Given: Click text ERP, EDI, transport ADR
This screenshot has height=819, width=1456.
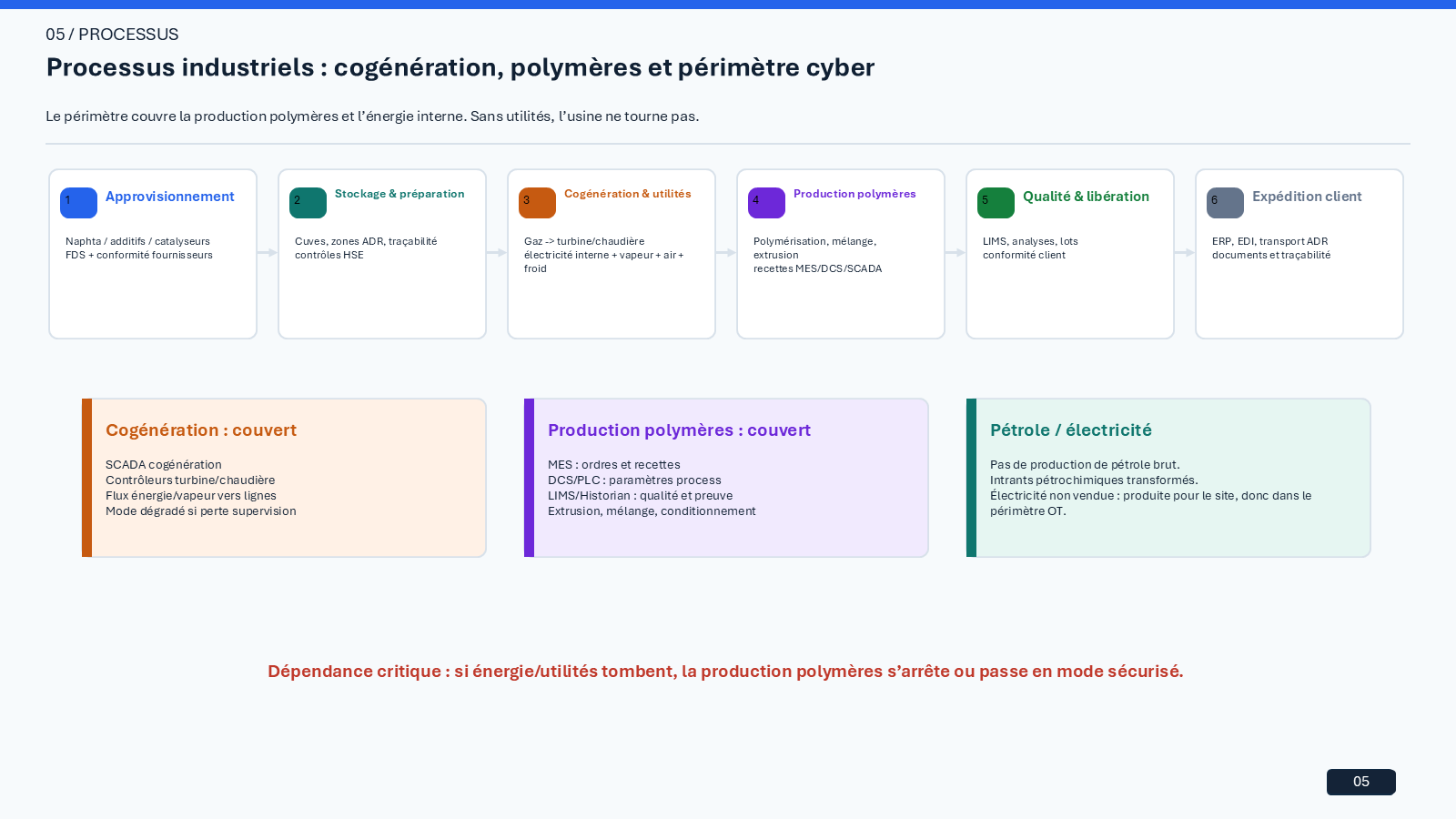Looking at the screenshot, I should 1270,241.
